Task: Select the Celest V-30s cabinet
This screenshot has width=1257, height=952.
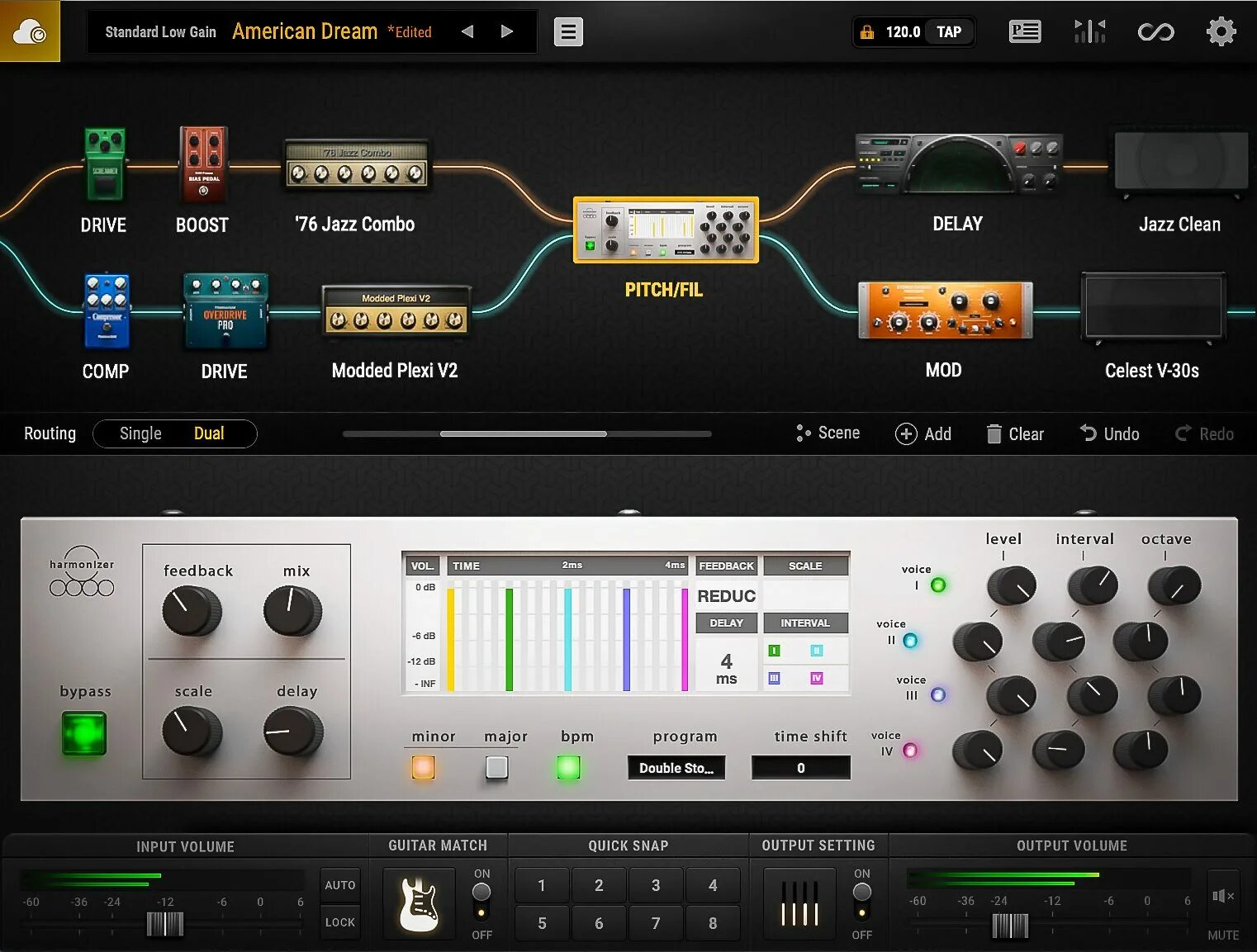Action: pyautogui.click(x=1153, y=309)
